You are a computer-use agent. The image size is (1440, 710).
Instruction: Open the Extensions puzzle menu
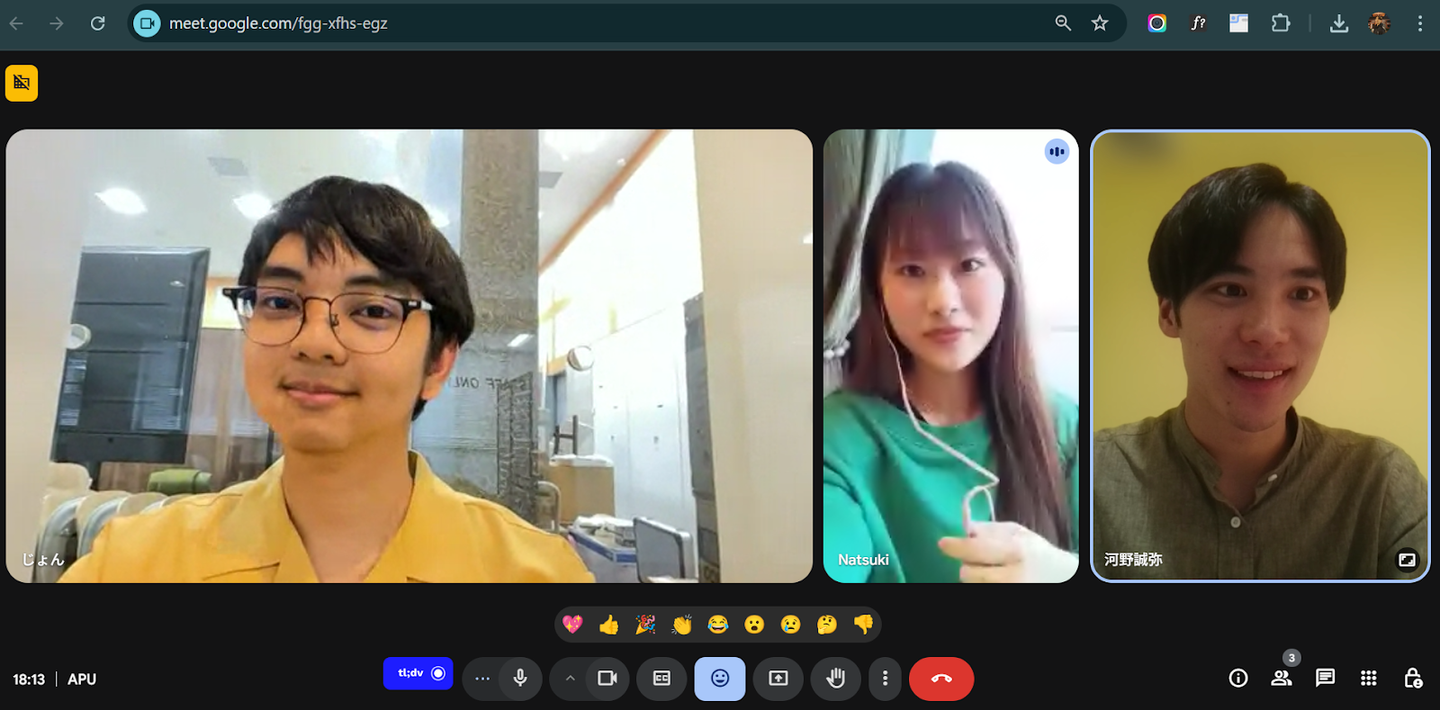(x=1281, y=23)
